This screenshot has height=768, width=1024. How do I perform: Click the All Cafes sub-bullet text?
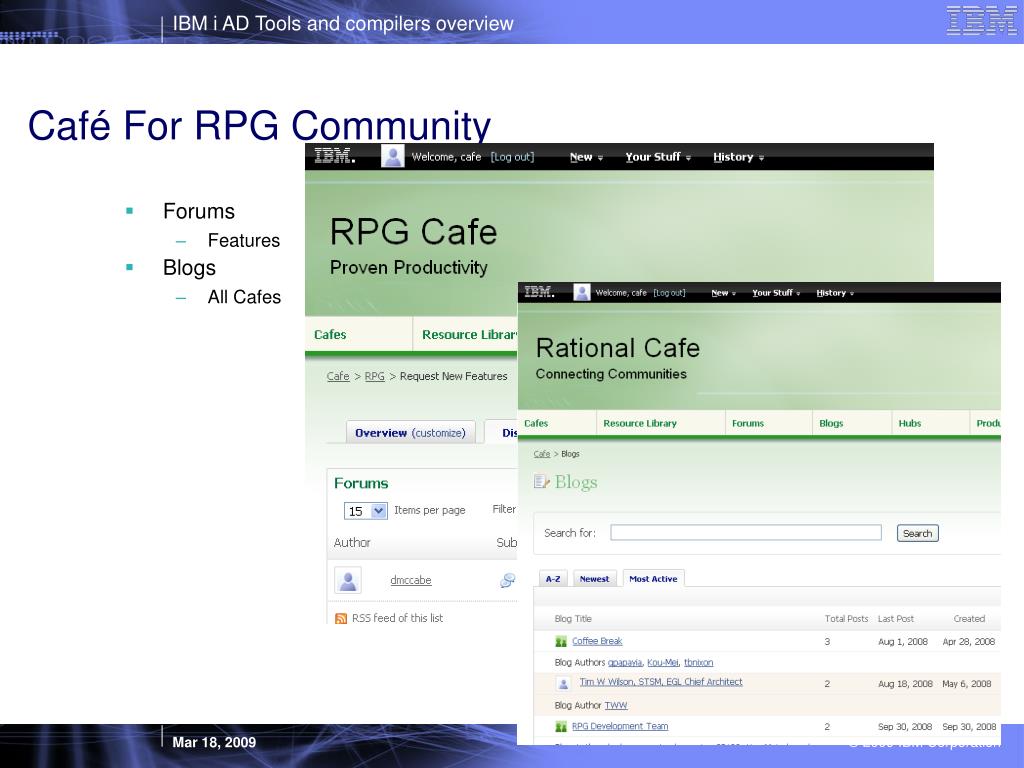(244, 297)
